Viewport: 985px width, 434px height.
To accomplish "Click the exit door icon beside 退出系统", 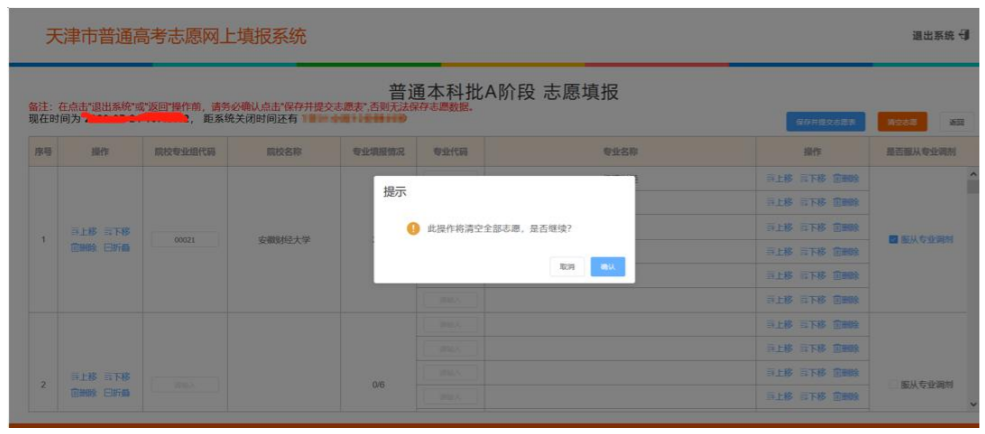I will click(965, 36).
